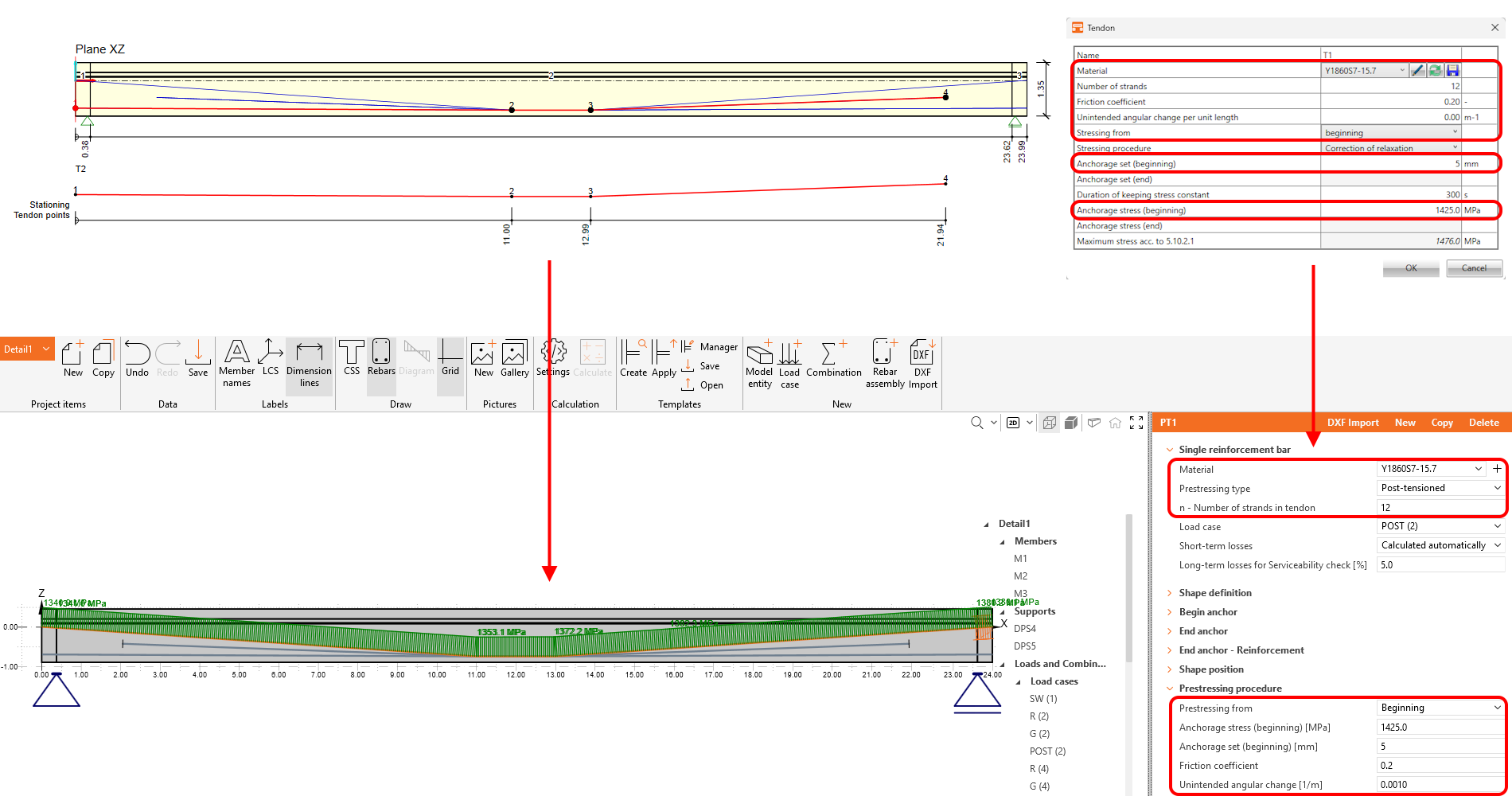Open the Short-term losses dropdown
Viewport: 1512px width, 796px height.
coord(1440,545)
